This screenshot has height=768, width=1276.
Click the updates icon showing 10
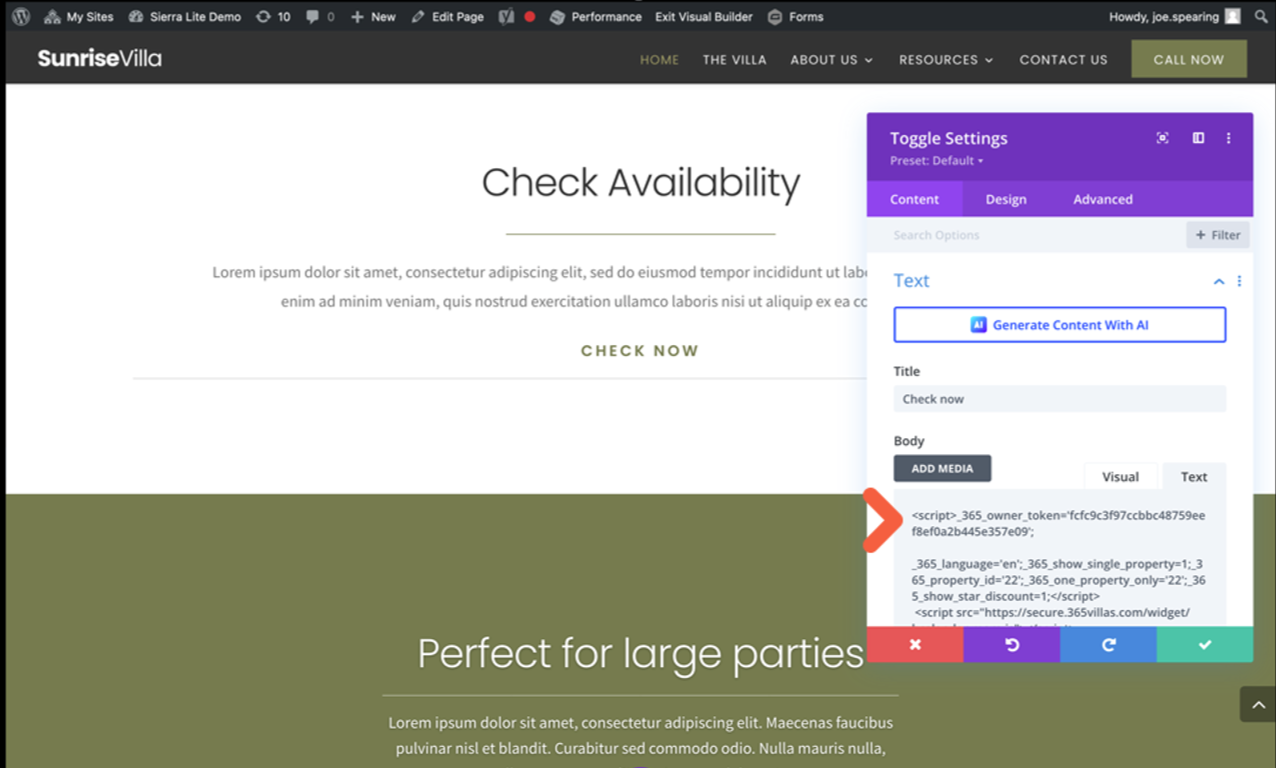[273, 17]
